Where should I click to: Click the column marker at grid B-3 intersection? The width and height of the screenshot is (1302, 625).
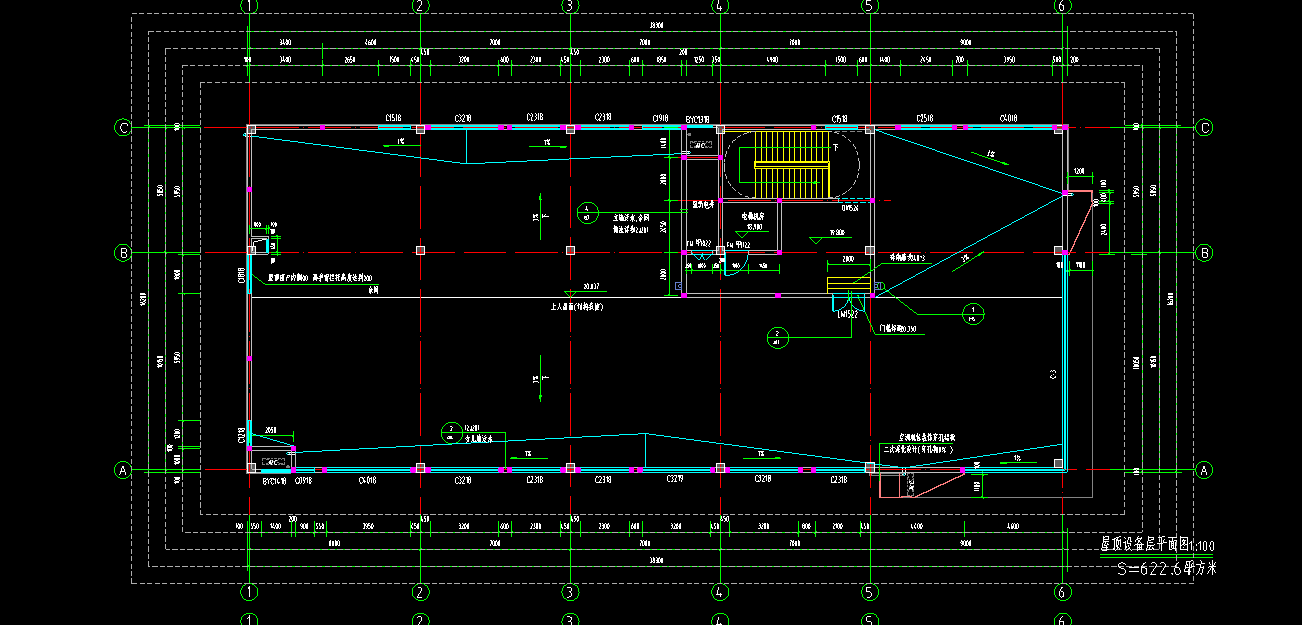tap(570, 250)
